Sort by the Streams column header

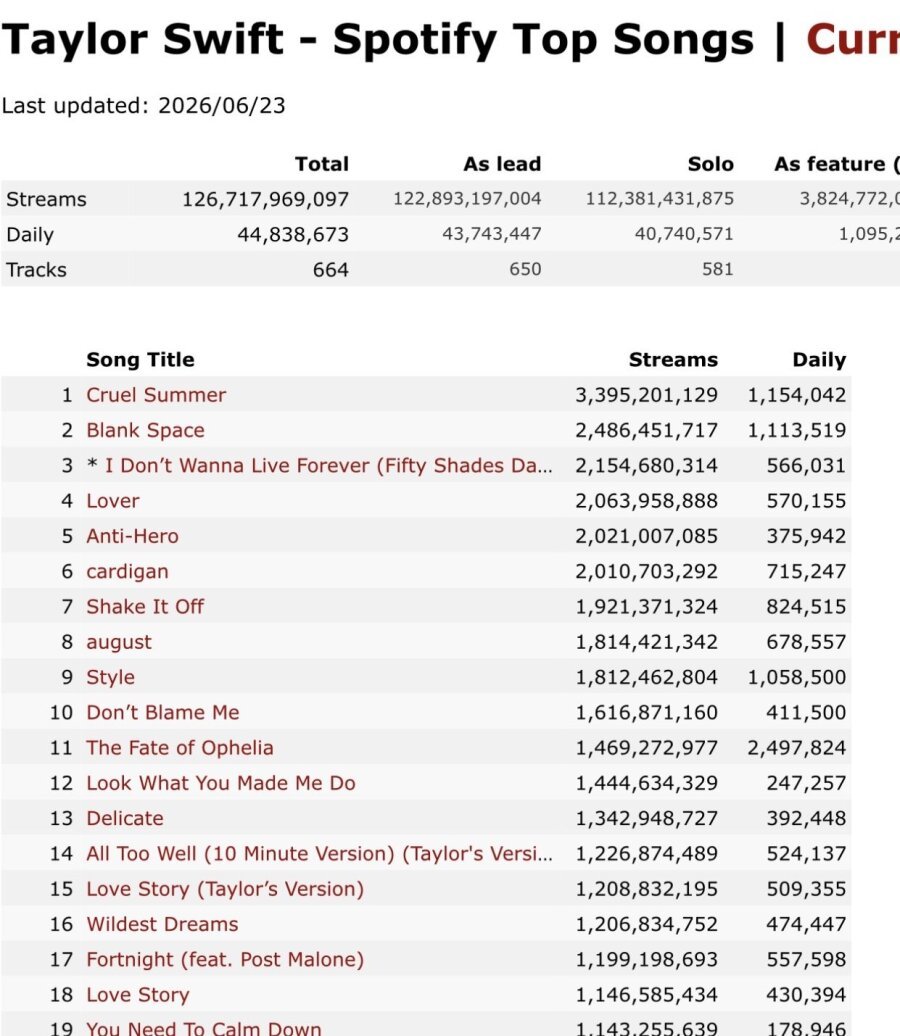673,359
